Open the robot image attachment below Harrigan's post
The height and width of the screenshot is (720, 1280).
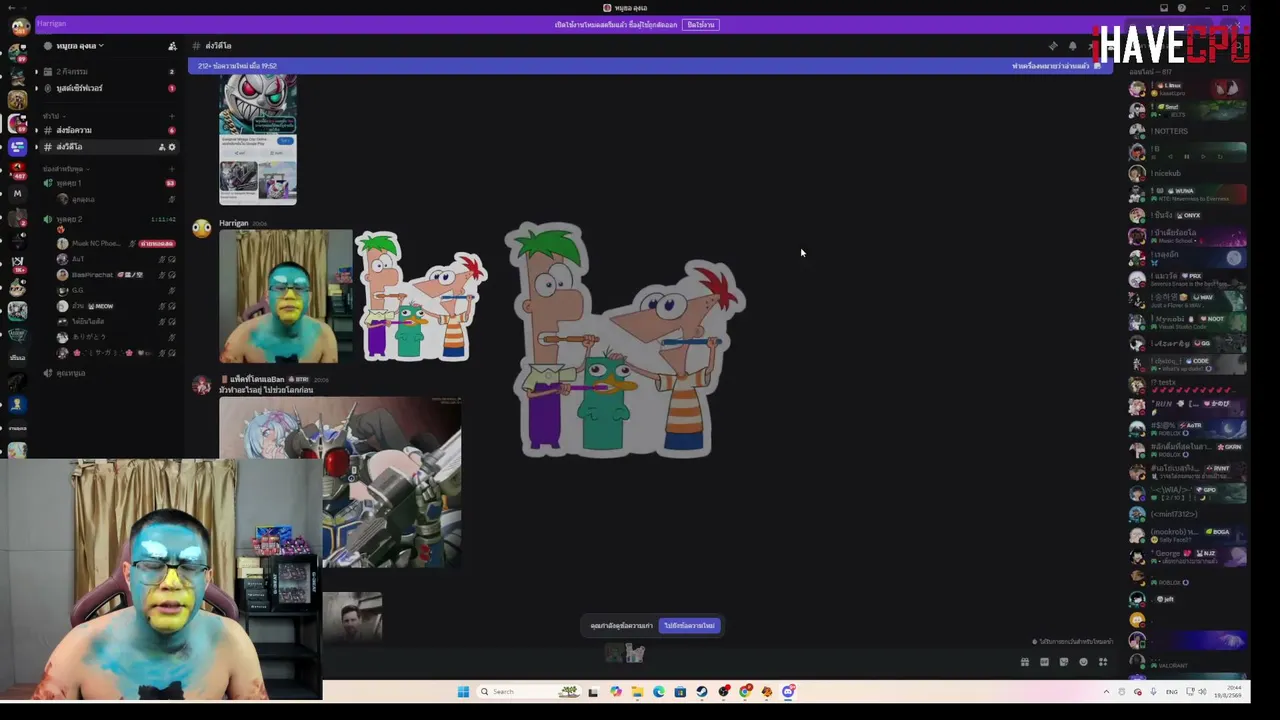coord(340,482)
